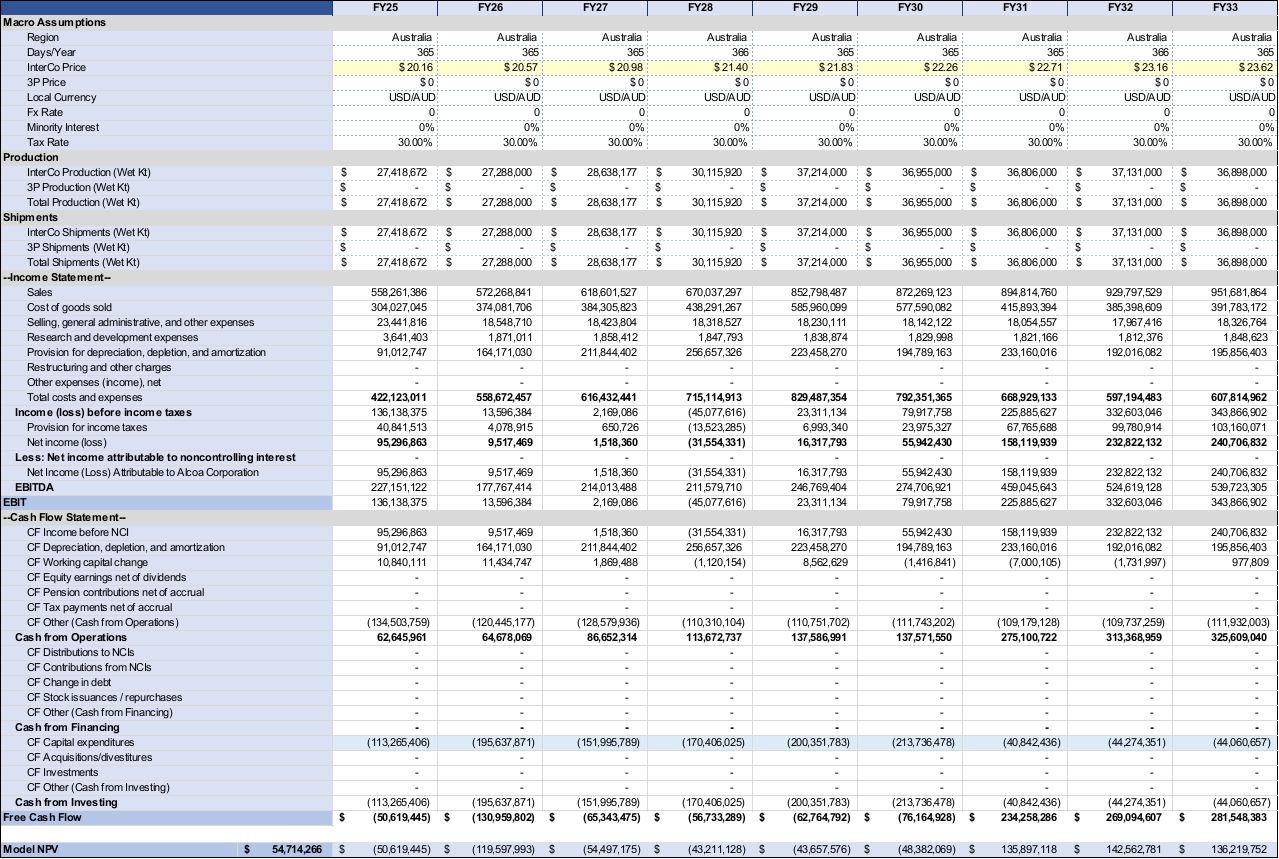This screenshot has width=1279, height=859.
Task: Select FY25 Local Currency cell
Action: (385, 97)
